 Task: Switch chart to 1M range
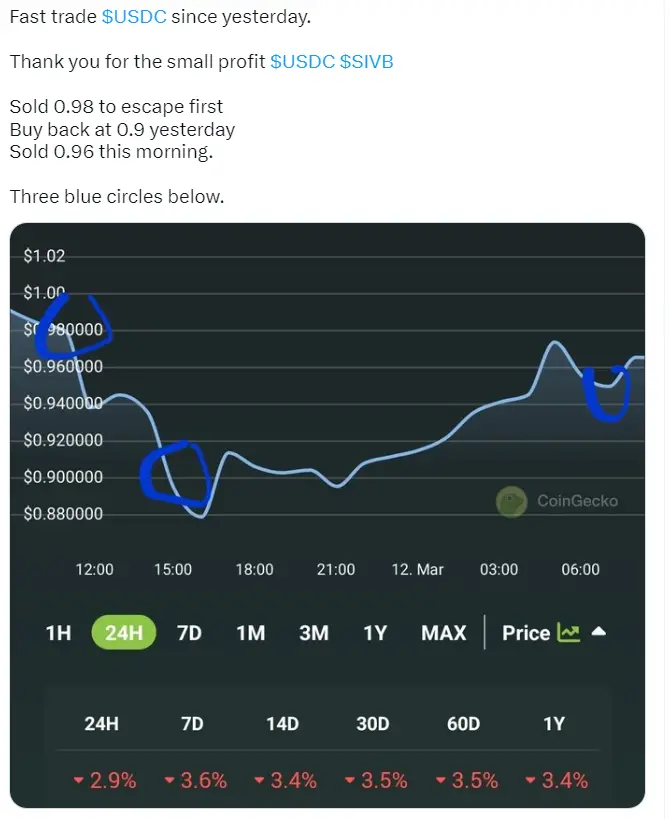pos(251,633)
